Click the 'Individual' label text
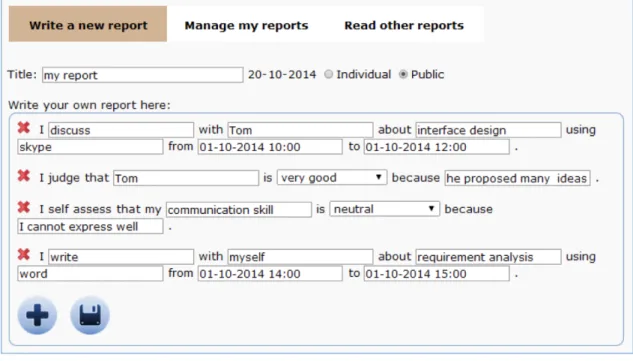The image size is (633, 361). coord(363,74)
